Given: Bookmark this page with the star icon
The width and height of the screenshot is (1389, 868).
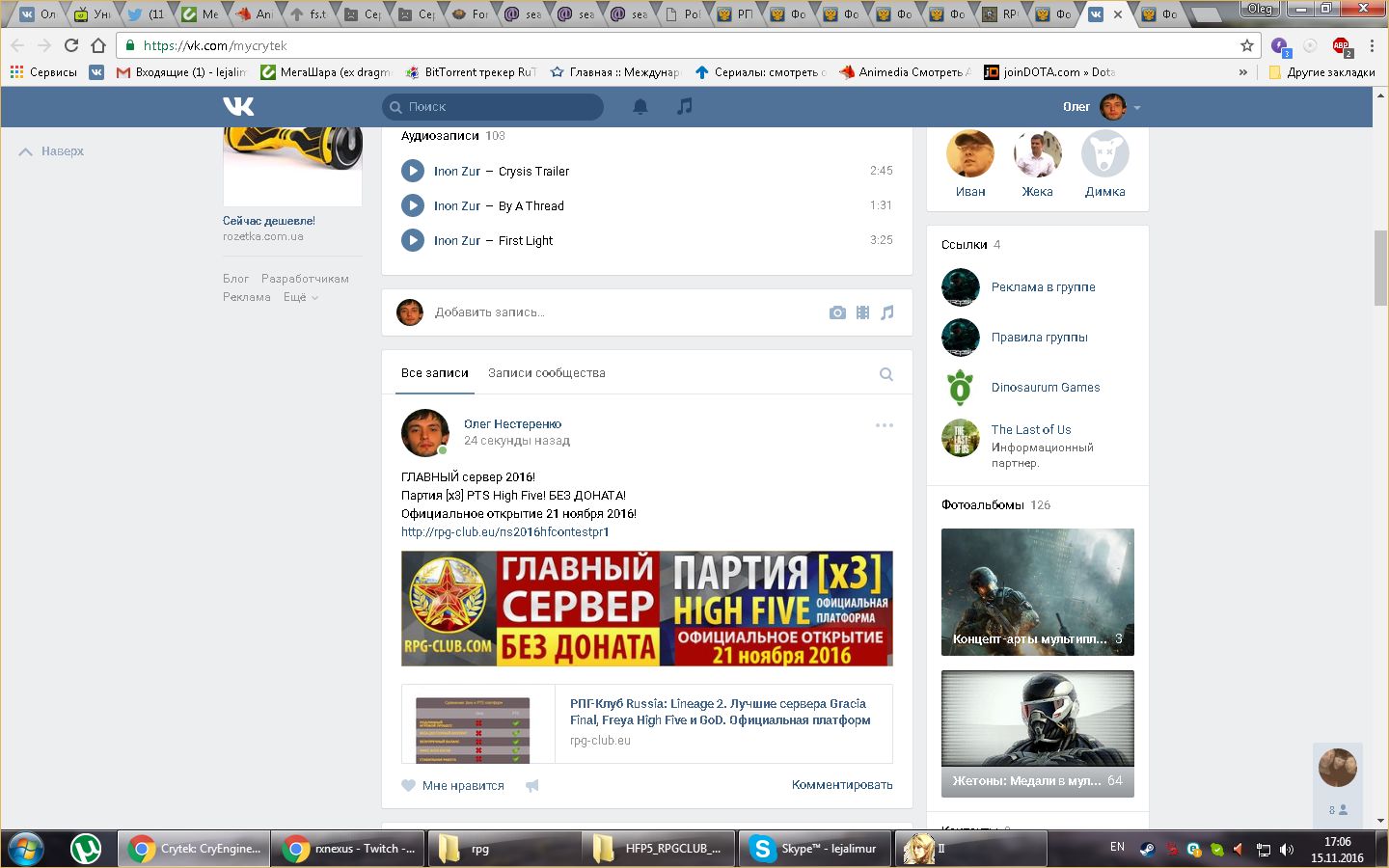Looking at the screenshot, I should coord(1246,45).
